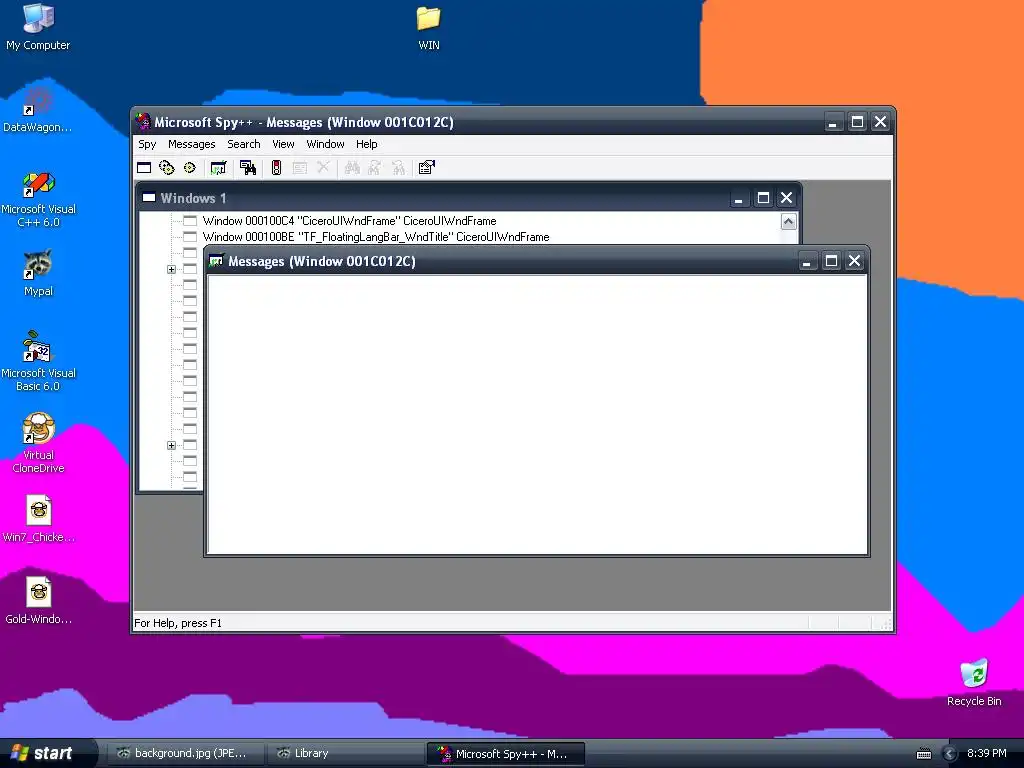Open the View menu
The image size is (1024, 768).
tap(283, 144)
